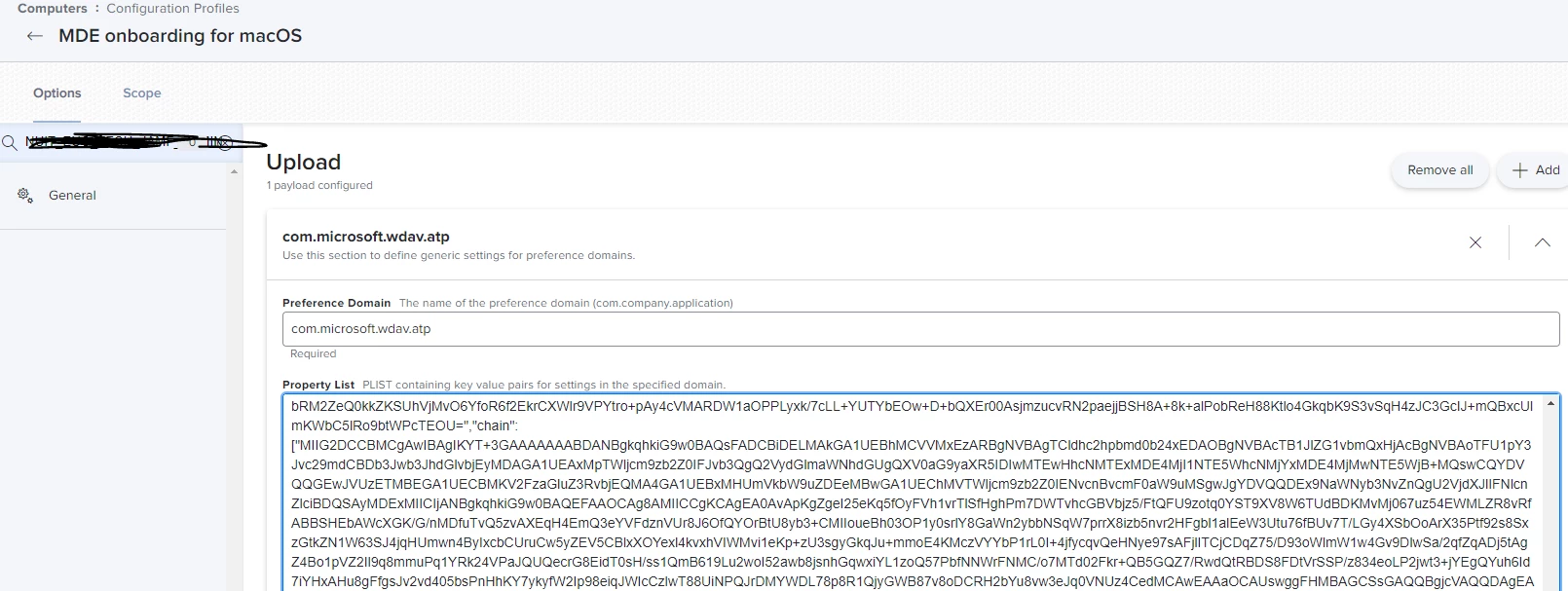Open General settings via gear icon
This screenshot has height=591, width=1568.
pyautogui.click(x=25, y=195)
